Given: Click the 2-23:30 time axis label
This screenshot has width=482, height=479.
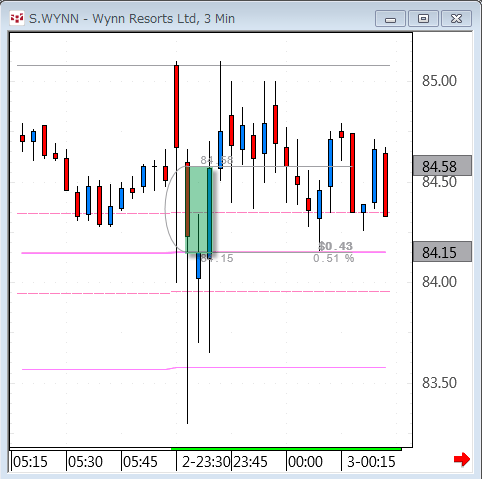Looking at the screenshot, I should tap(206, 462).
